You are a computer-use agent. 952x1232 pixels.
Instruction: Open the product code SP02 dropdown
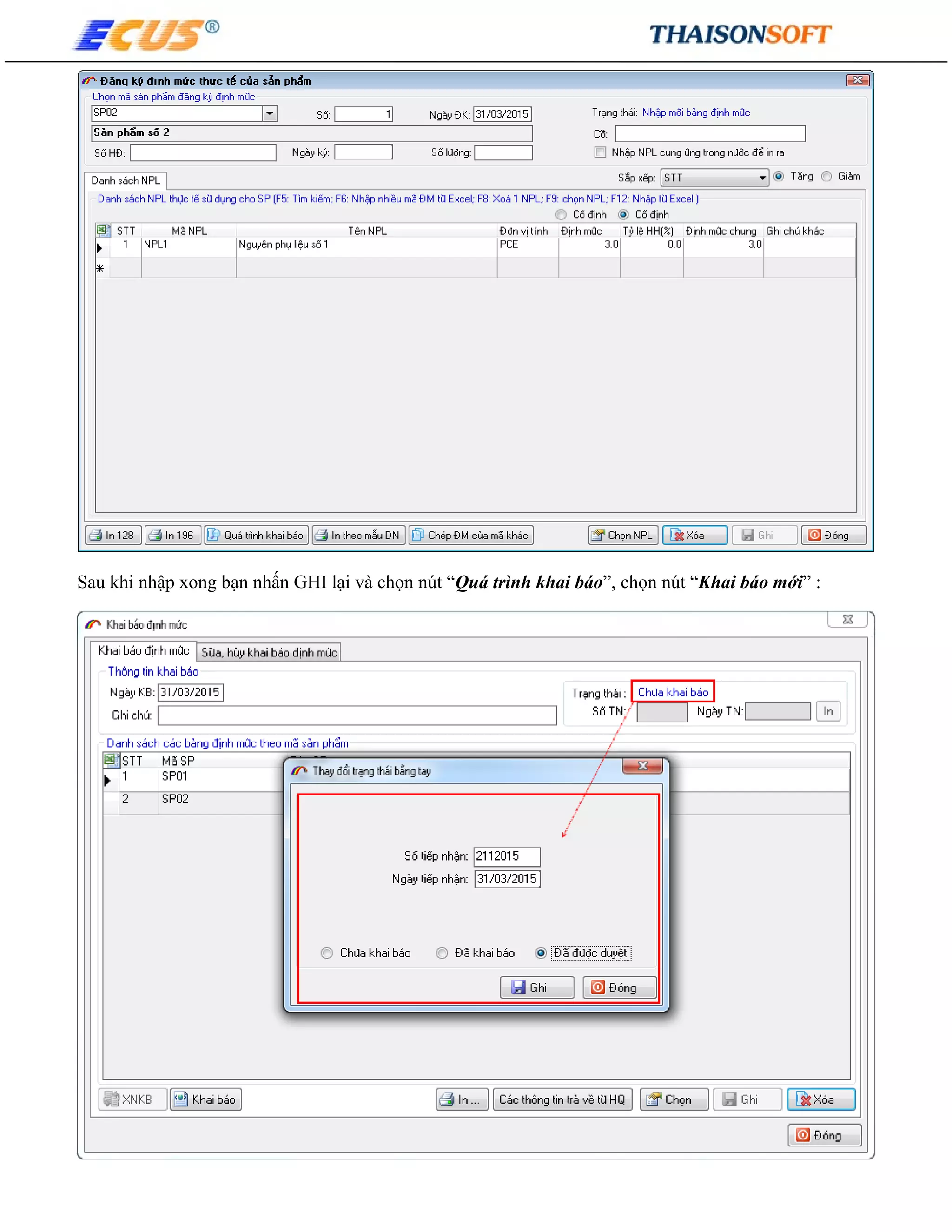coord(270,113)
